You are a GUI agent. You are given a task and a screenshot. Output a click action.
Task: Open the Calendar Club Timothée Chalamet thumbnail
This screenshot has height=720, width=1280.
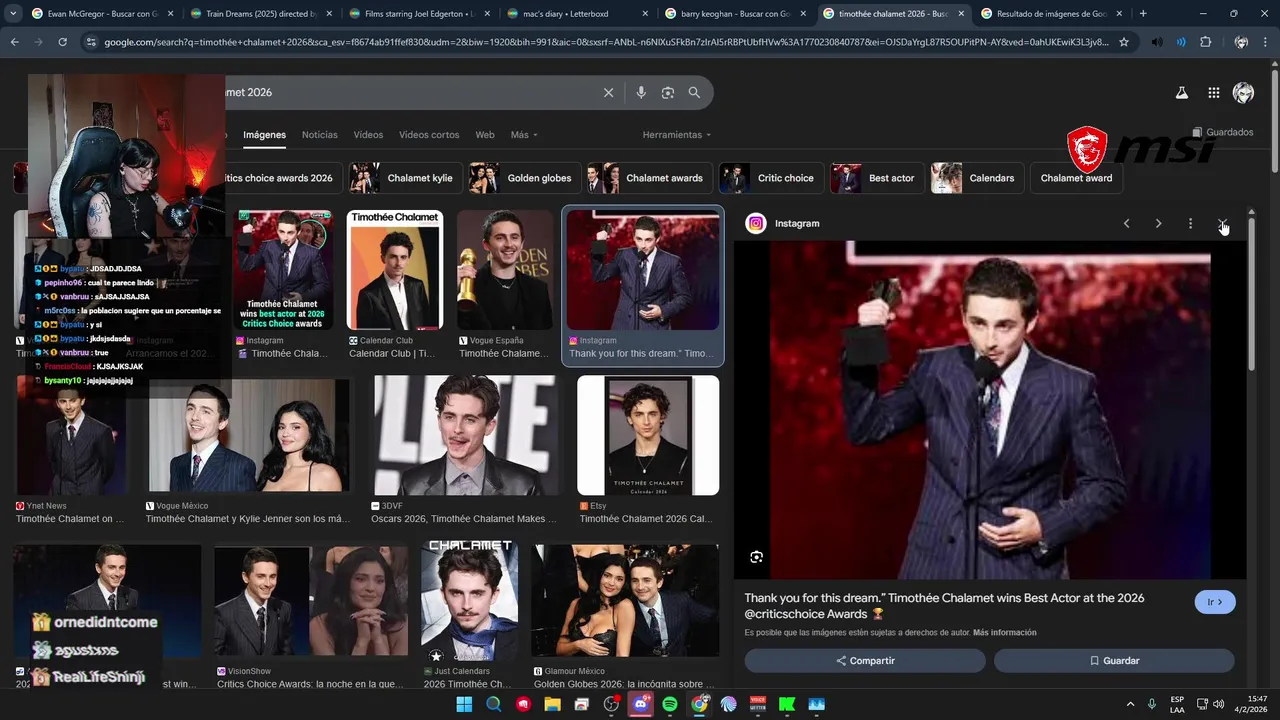pyautogui.click(x=395, y=270)
